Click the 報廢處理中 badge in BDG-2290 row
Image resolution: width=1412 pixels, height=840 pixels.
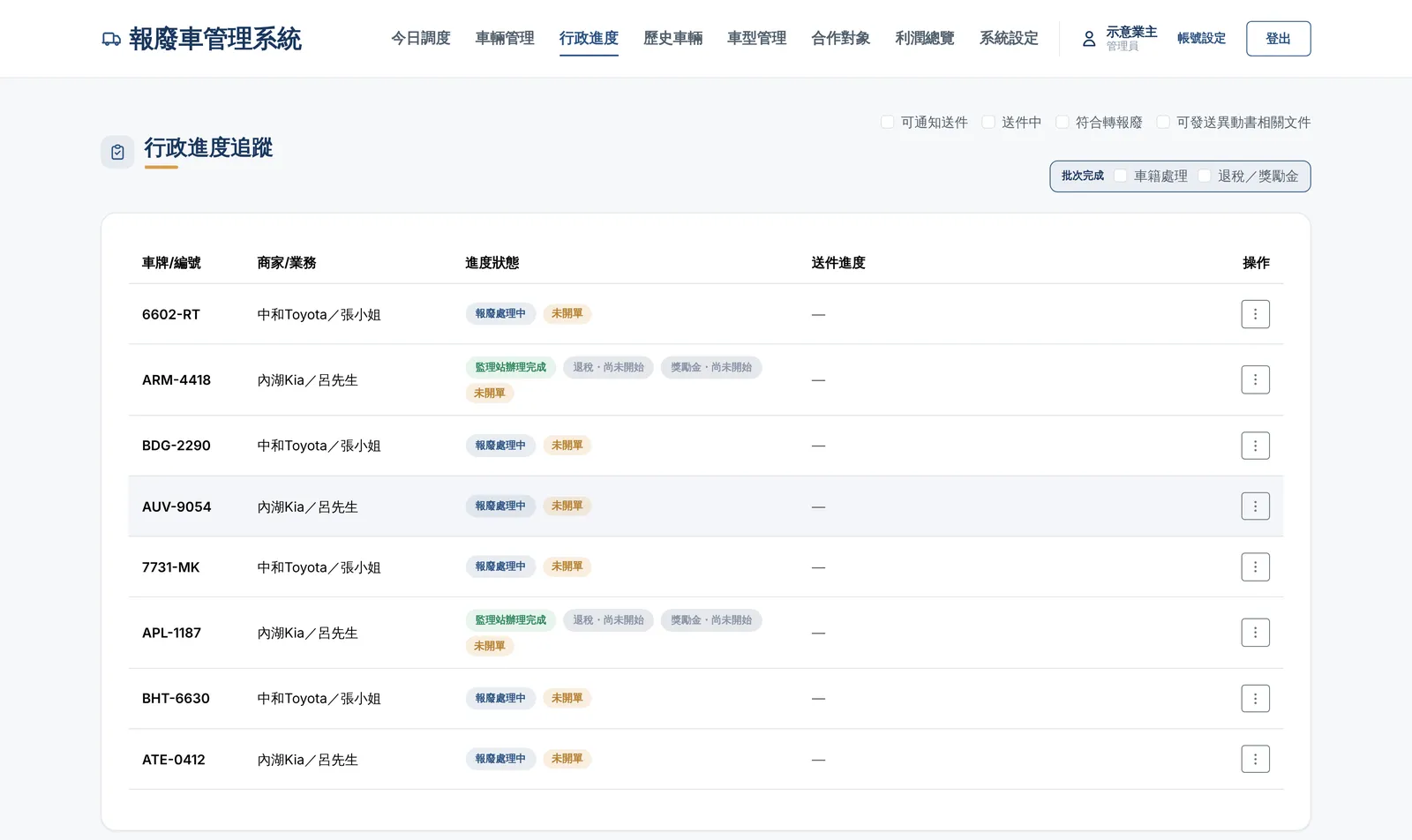[x=500, y=446]
